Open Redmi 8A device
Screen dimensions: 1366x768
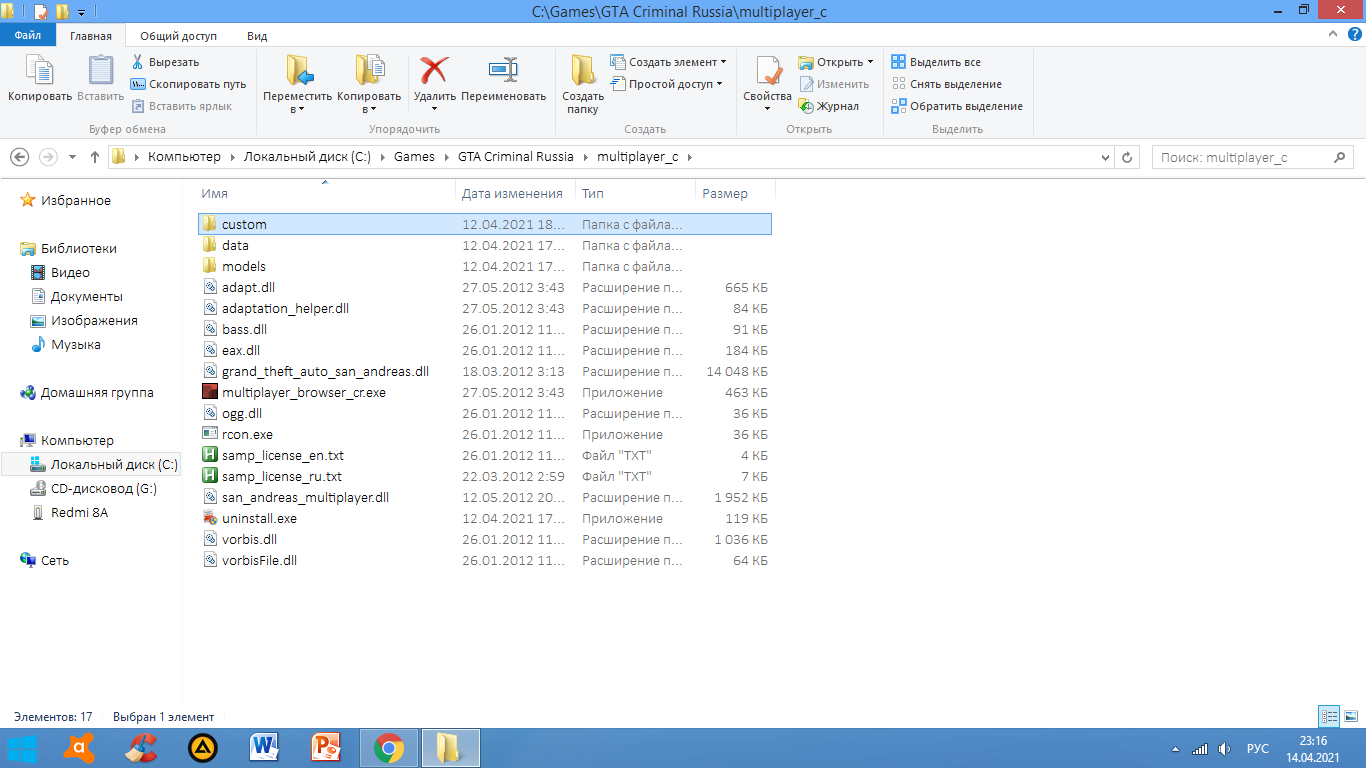(x=69, y=512)
